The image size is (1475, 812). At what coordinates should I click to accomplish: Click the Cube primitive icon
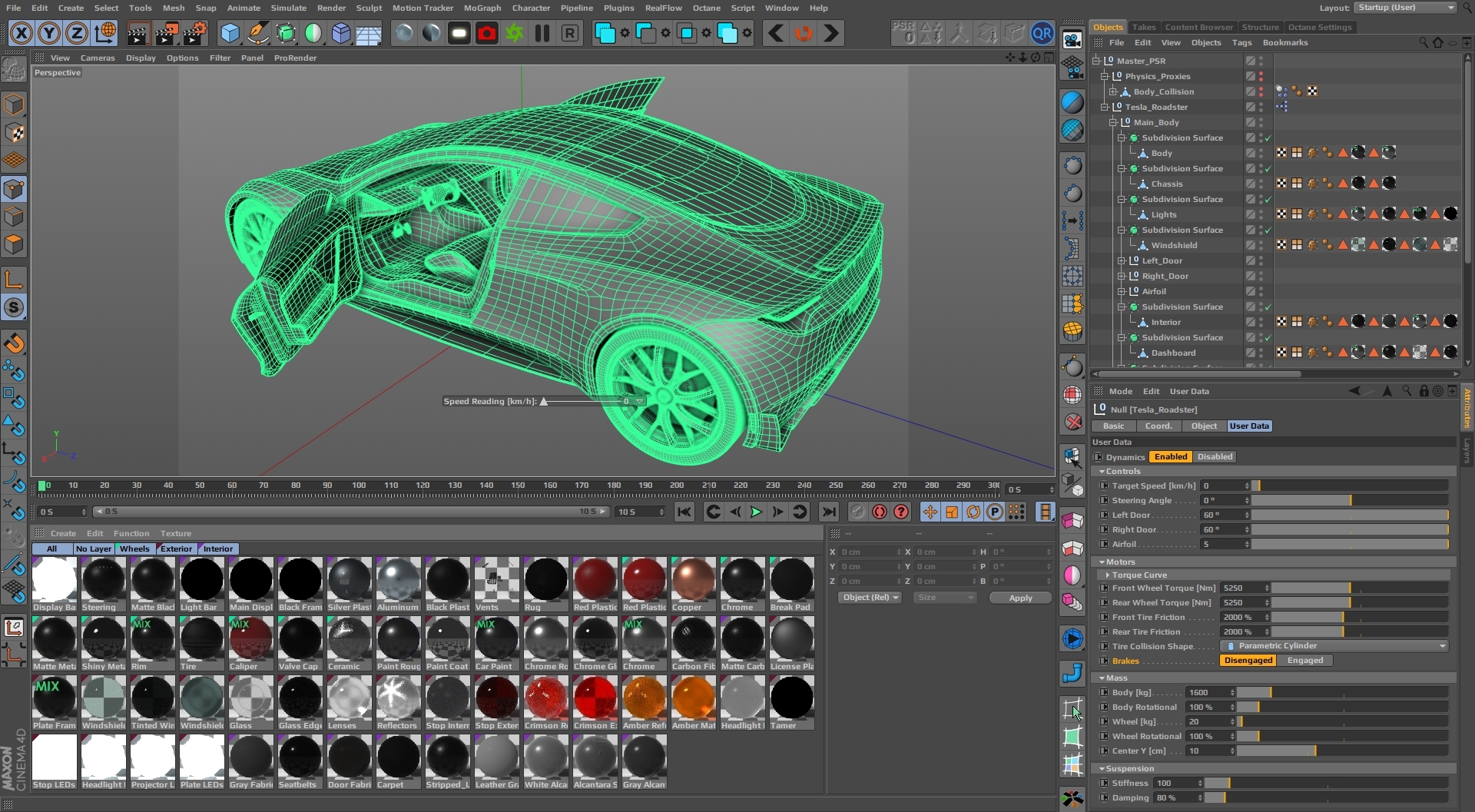[x=230, y=33]
